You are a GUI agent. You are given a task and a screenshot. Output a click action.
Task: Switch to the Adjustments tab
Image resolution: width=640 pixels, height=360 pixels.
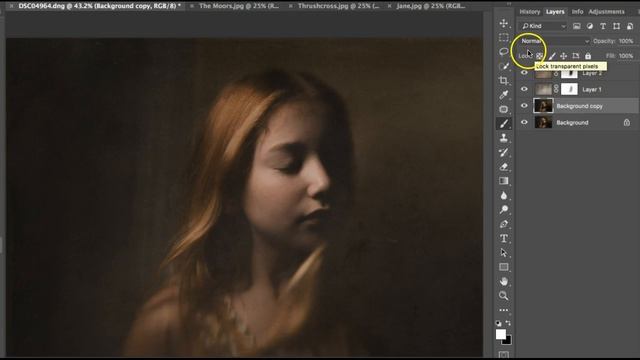pos(606,12)
